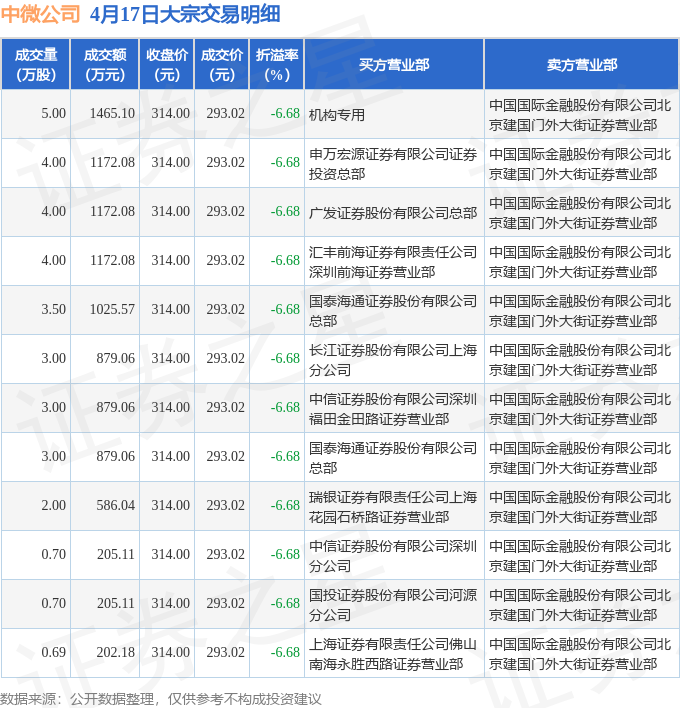Click the 折溢率(%) column header
The height and width of the screenshot is (708, 680).
pyautogui.click(x=276, y=65)
